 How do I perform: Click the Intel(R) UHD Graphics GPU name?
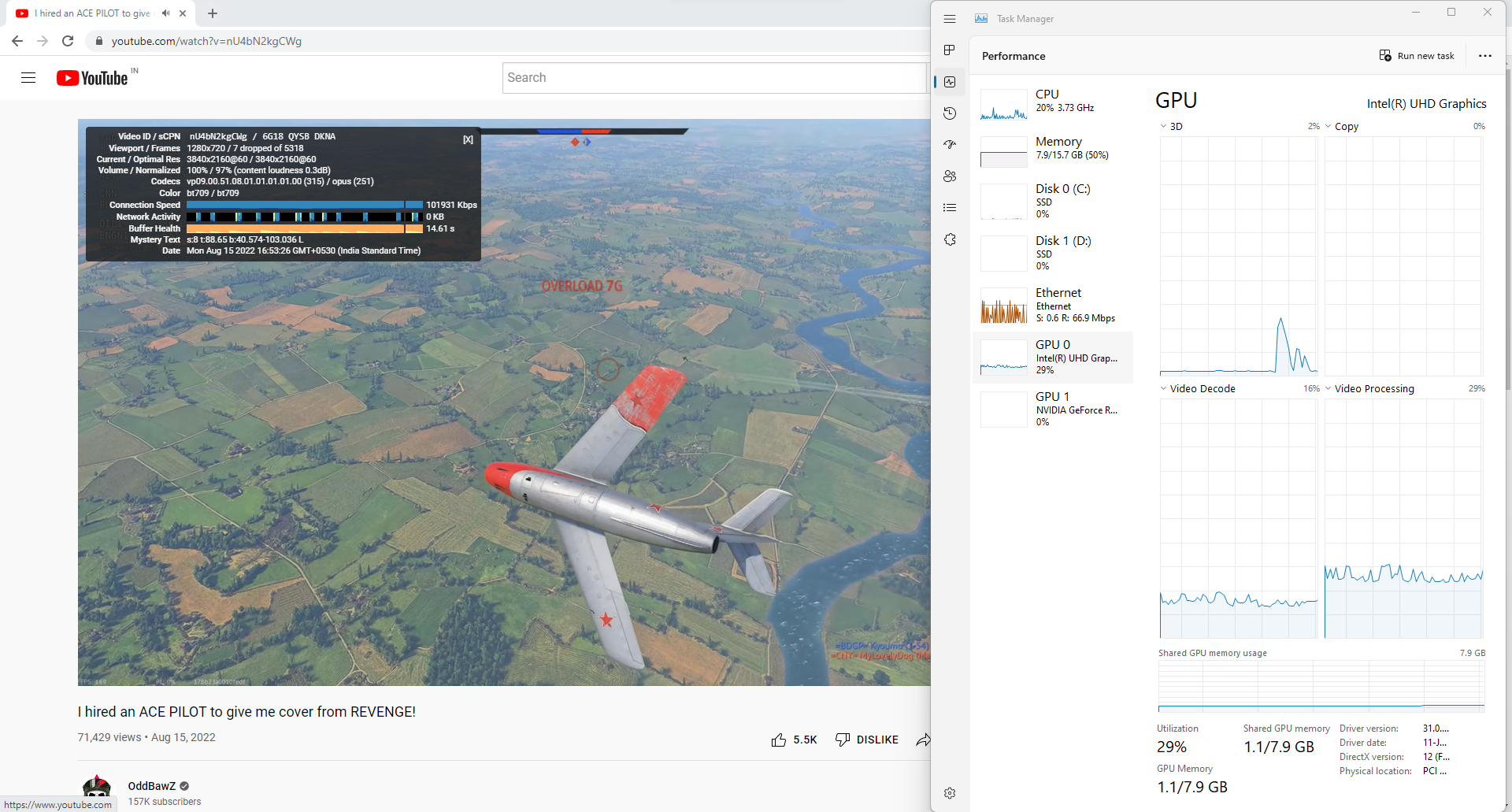(x=1426, y=104)
